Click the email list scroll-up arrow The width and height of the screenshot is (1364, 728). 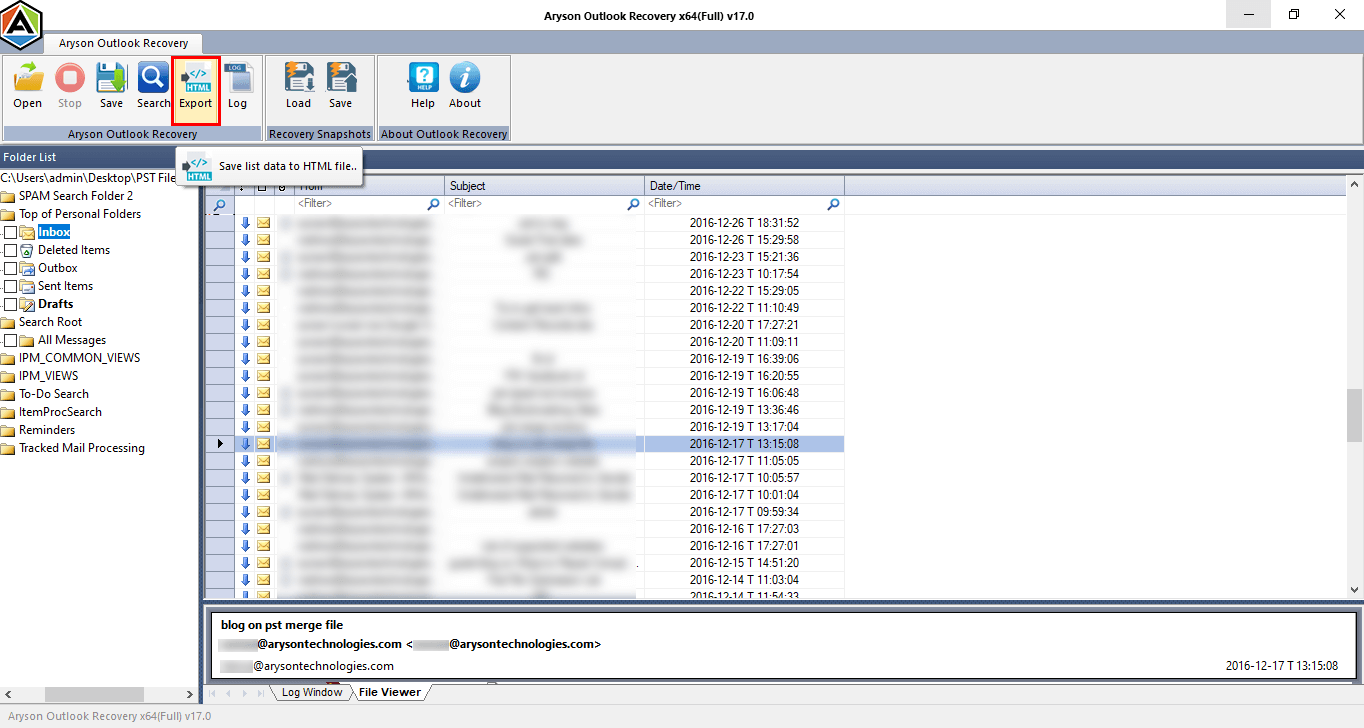coord(1354,185)
